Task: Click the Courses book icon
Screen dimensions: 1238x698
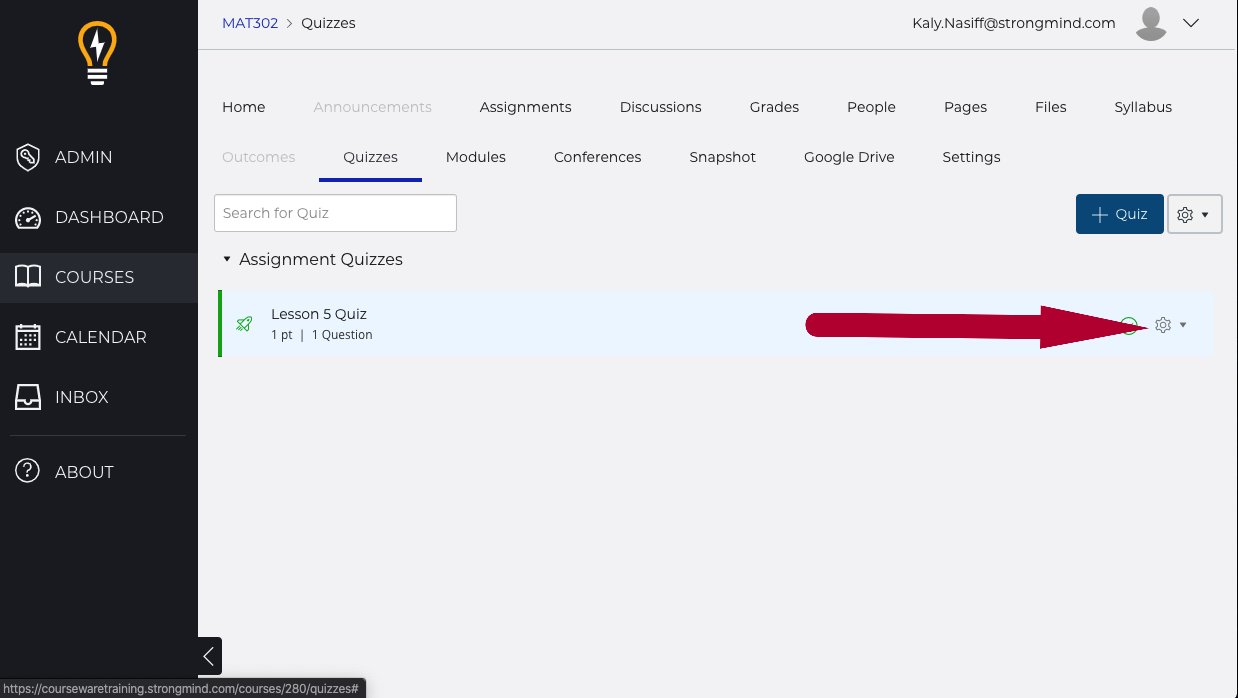Action: pyautogui.click(x=28, y=277)
